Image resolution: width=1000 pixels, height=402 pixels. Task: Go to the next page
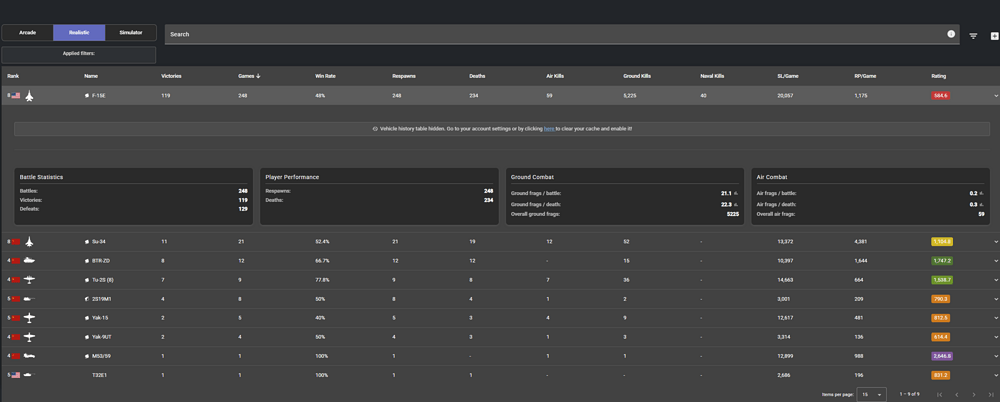click(x=973, y=395)
